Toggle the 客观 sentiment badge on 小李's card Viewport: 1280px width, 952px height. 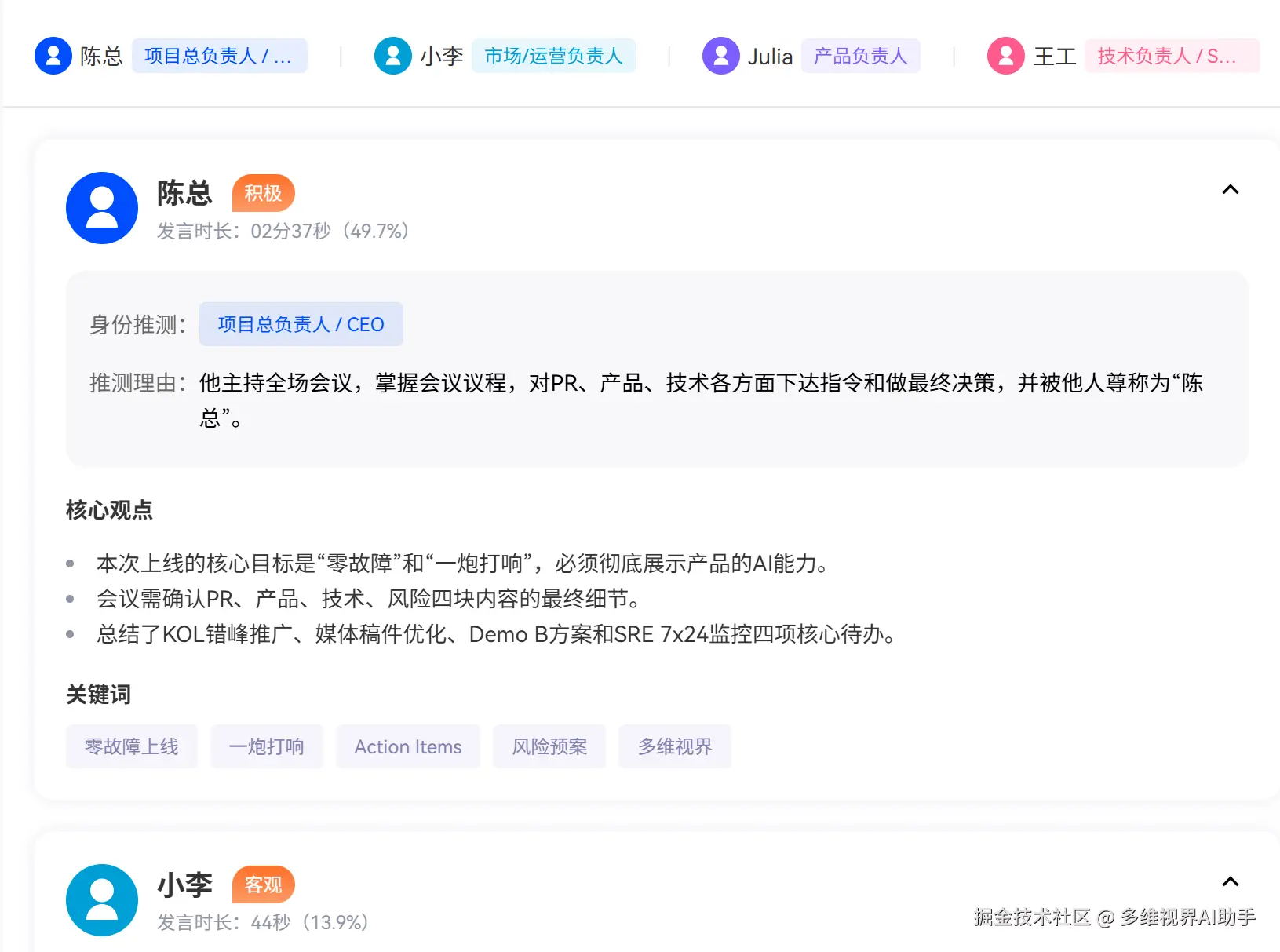point(264,884)
